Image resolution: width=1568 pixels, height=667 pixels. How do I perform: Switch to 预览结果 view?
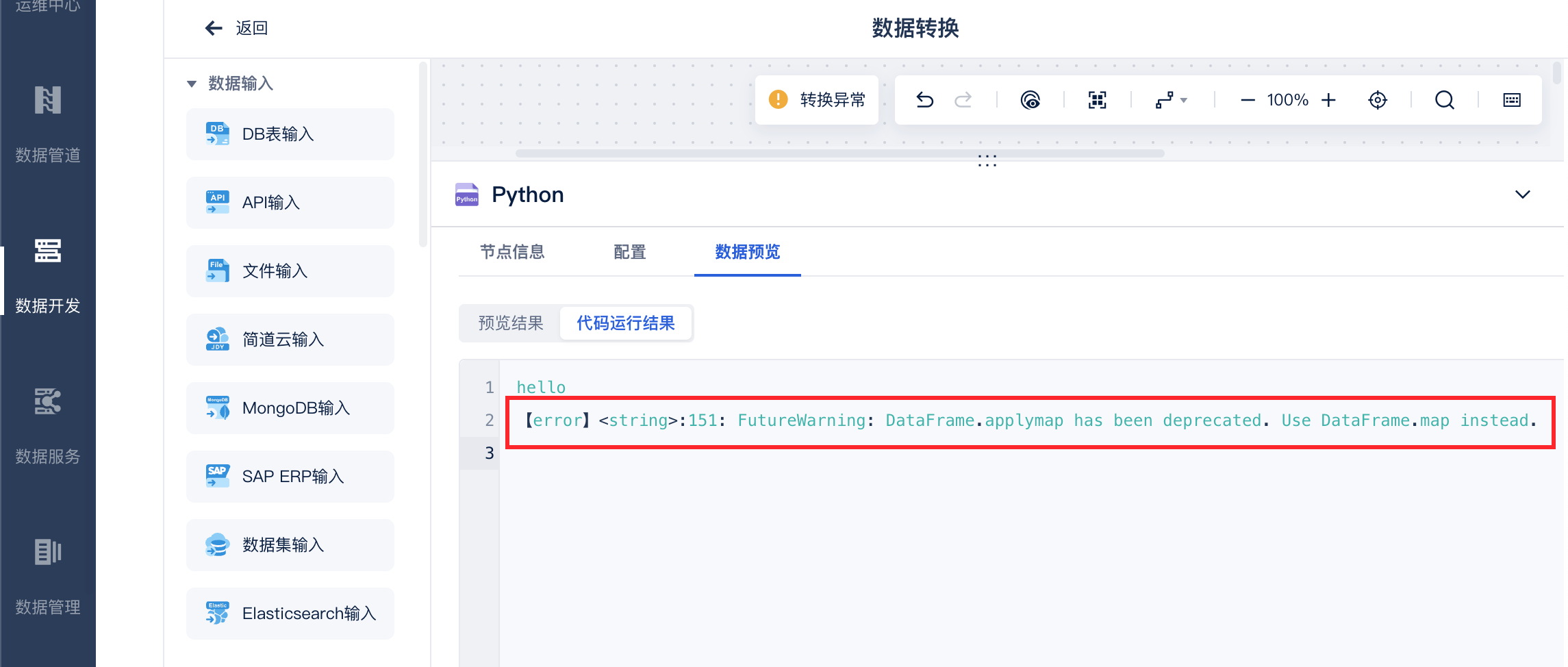pos(510,323)
